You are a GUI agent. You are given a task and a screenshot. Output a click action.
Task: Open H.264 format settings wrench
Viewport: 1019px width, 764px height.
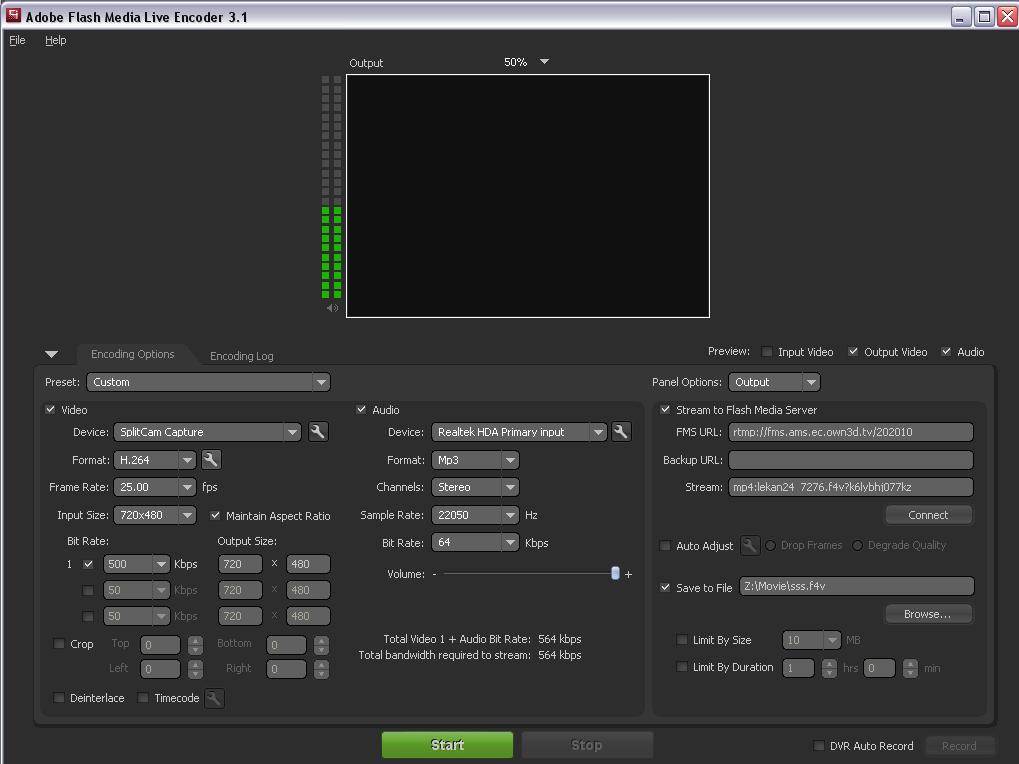pyautogui.click(x=211, y=460)
